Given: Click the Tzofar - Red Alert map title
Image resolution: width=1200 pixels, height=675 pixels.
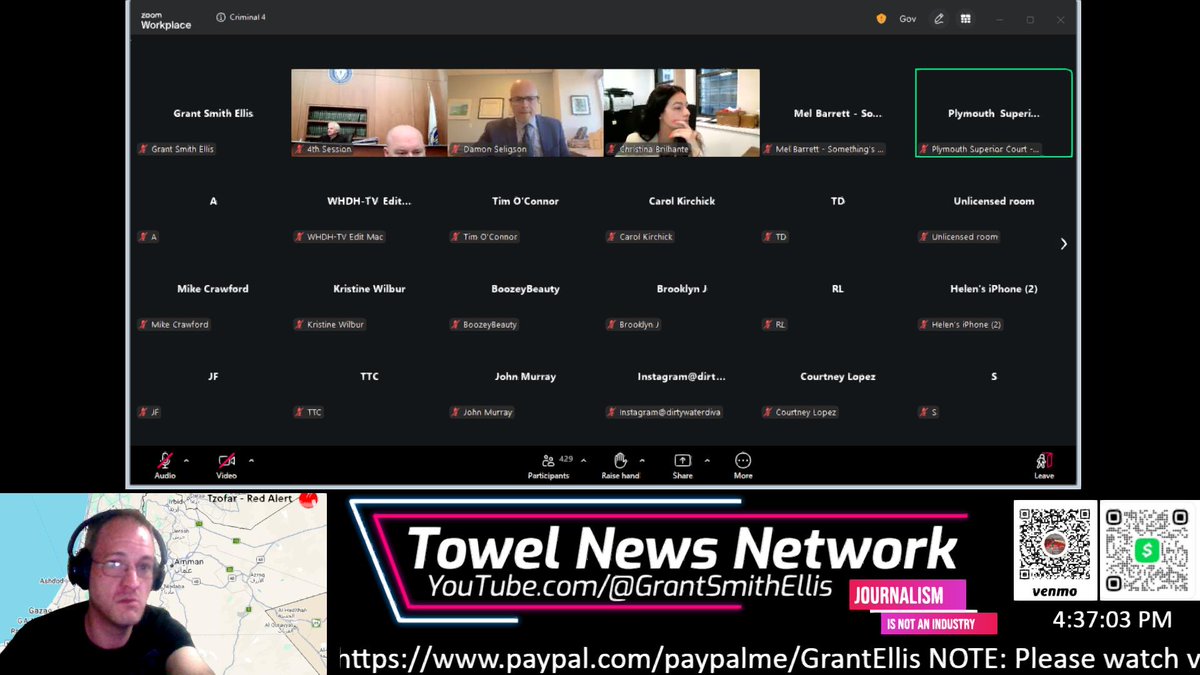Looking at the screenshot, I should coord(248,498).
